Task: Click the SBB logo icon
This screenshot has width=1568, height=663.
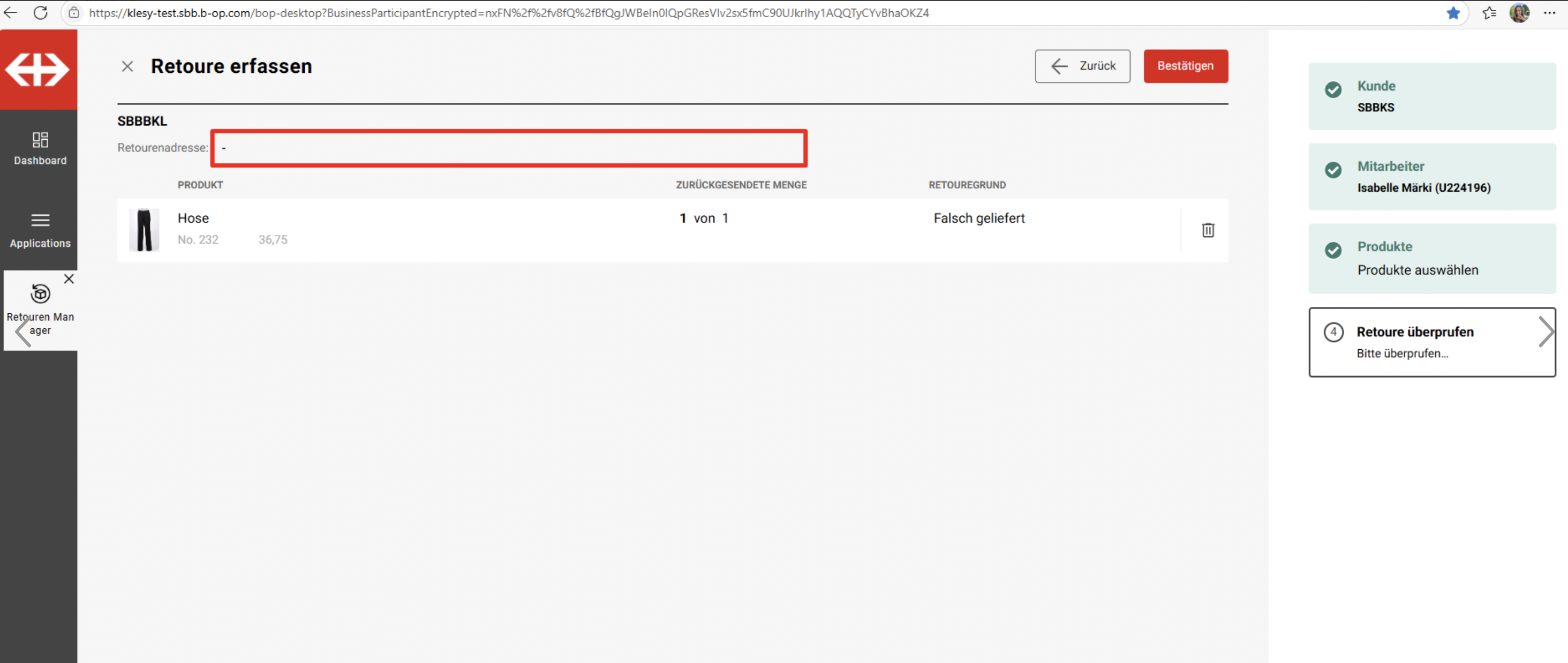Action: (x=37, y=70)
